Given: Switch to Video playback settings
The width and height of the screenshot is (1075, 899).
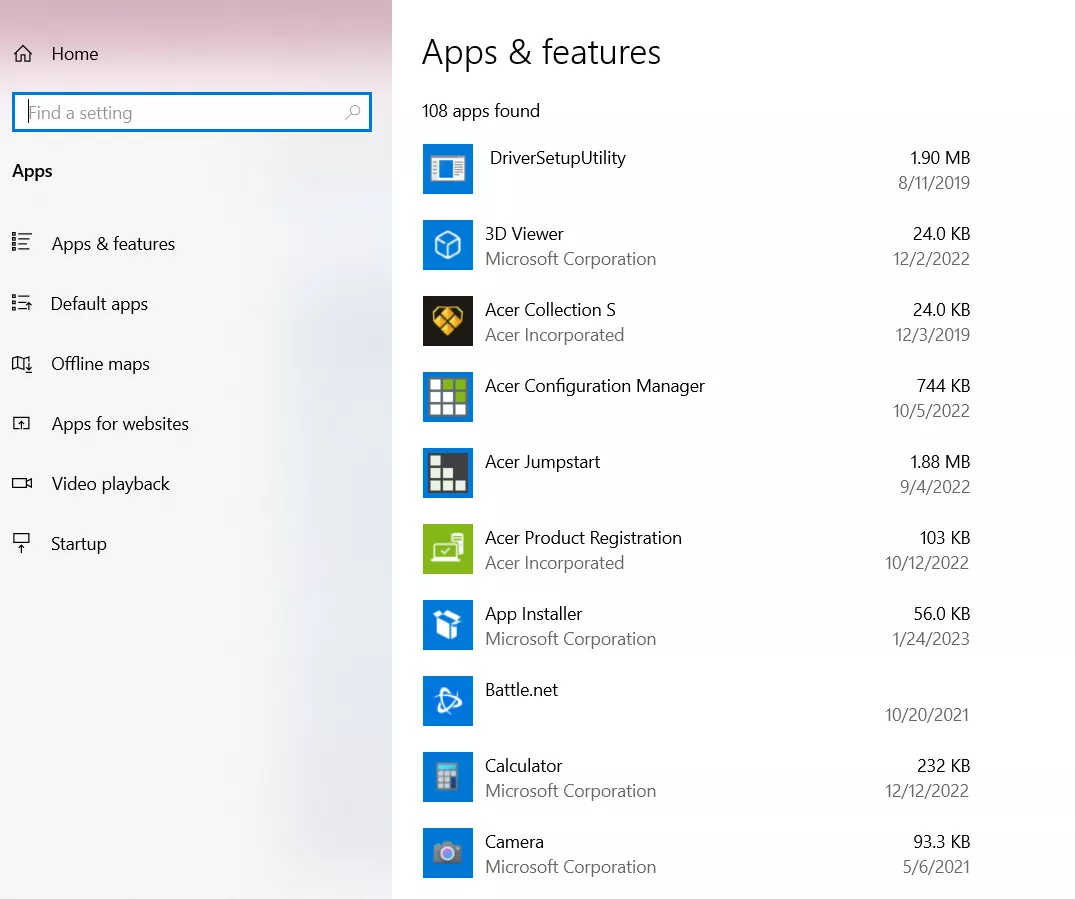Looking at the screenshot, I should [110, 484].
